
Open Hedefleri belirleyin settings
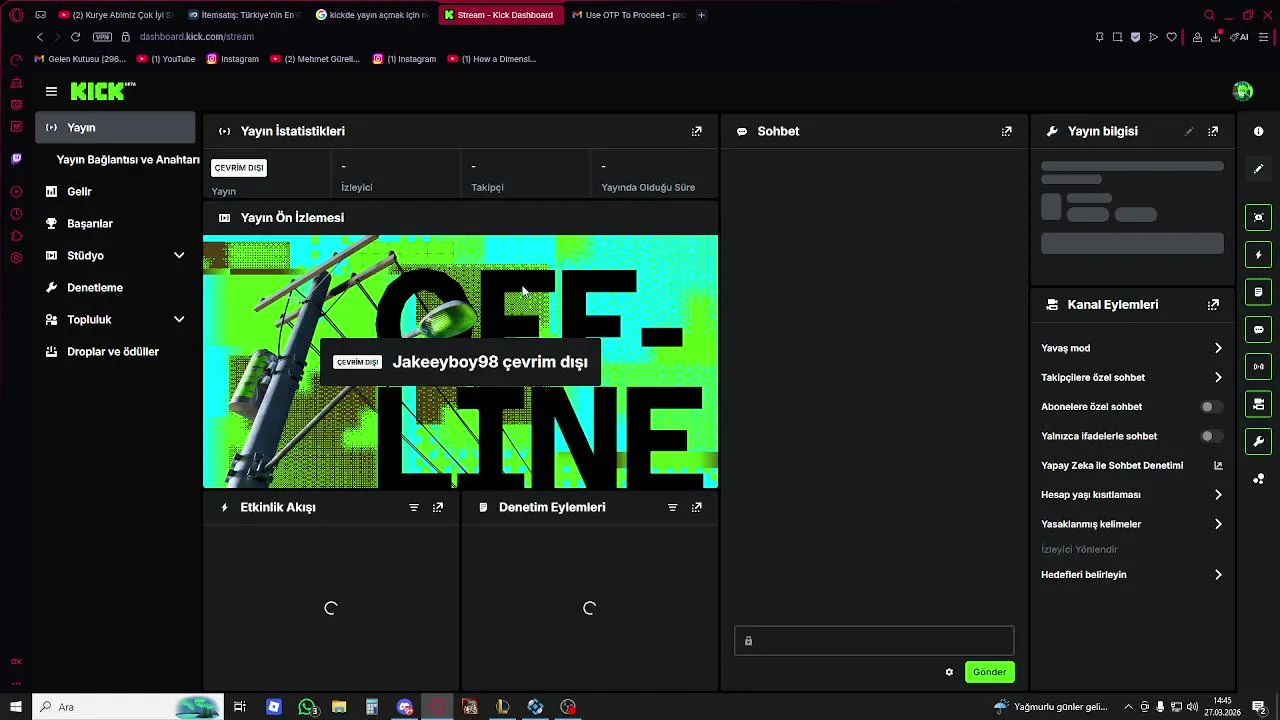point(1132,575)
